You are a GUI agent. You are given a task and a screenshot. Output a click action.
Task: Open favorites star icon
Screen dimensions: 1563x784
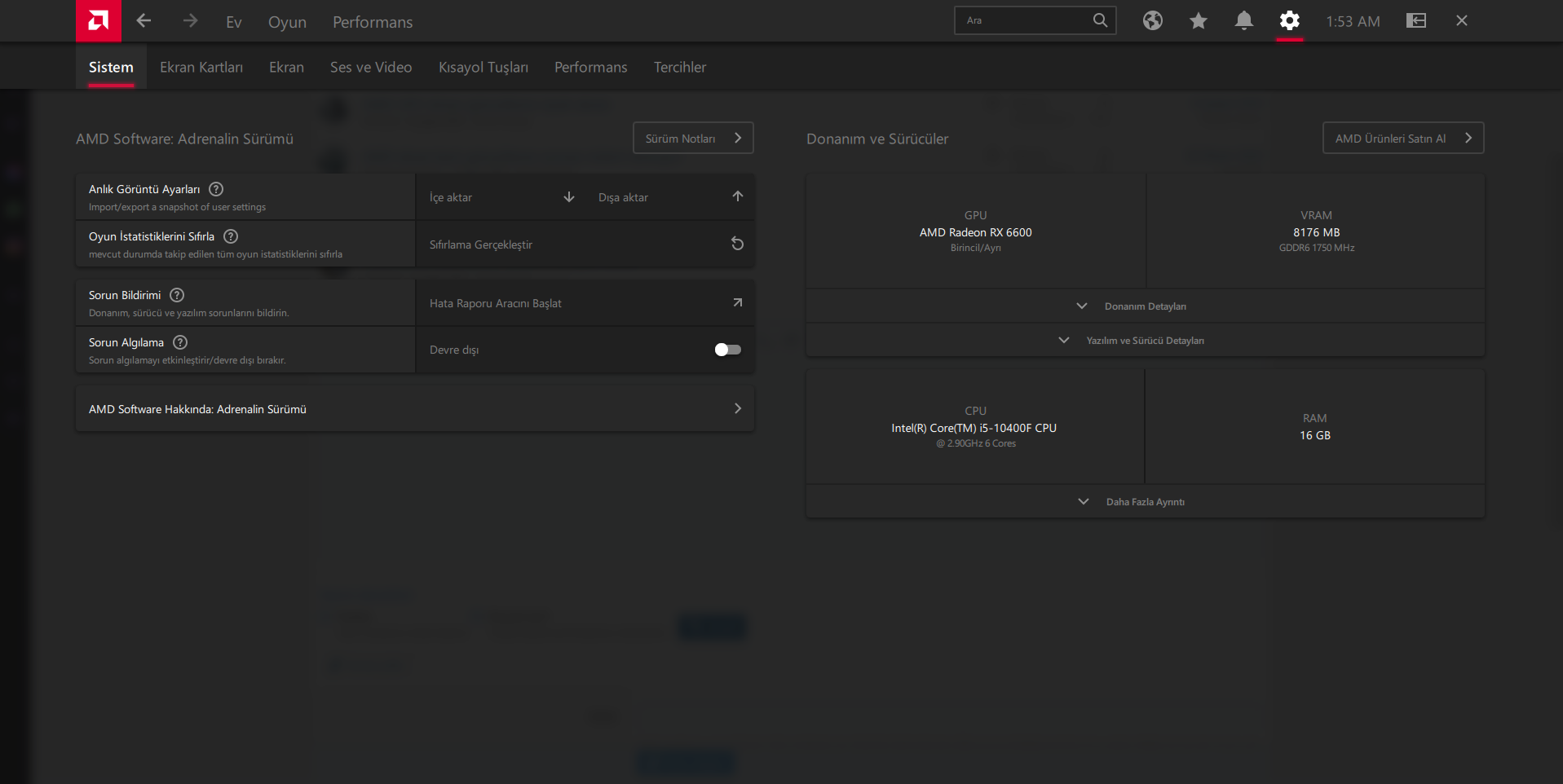[x=1198, y=20]
